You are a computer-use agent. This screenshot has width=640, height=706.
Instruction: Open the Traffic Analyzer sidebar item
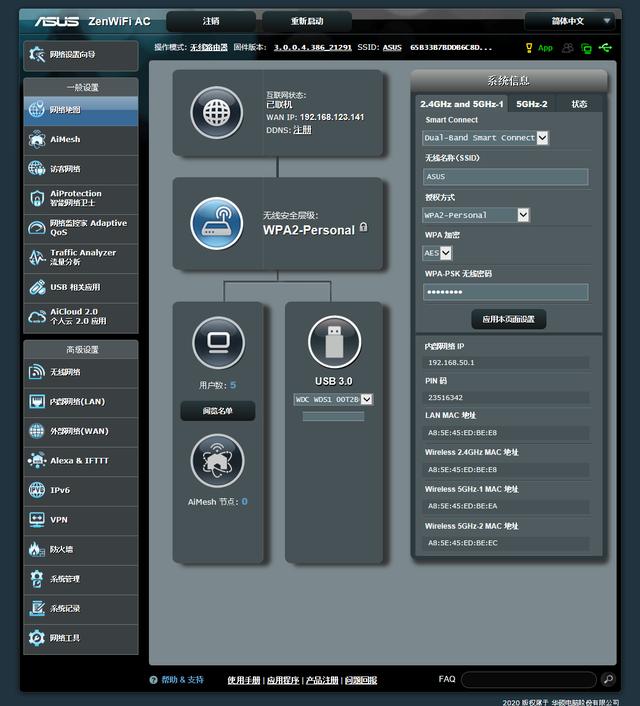tap(80, 257)
